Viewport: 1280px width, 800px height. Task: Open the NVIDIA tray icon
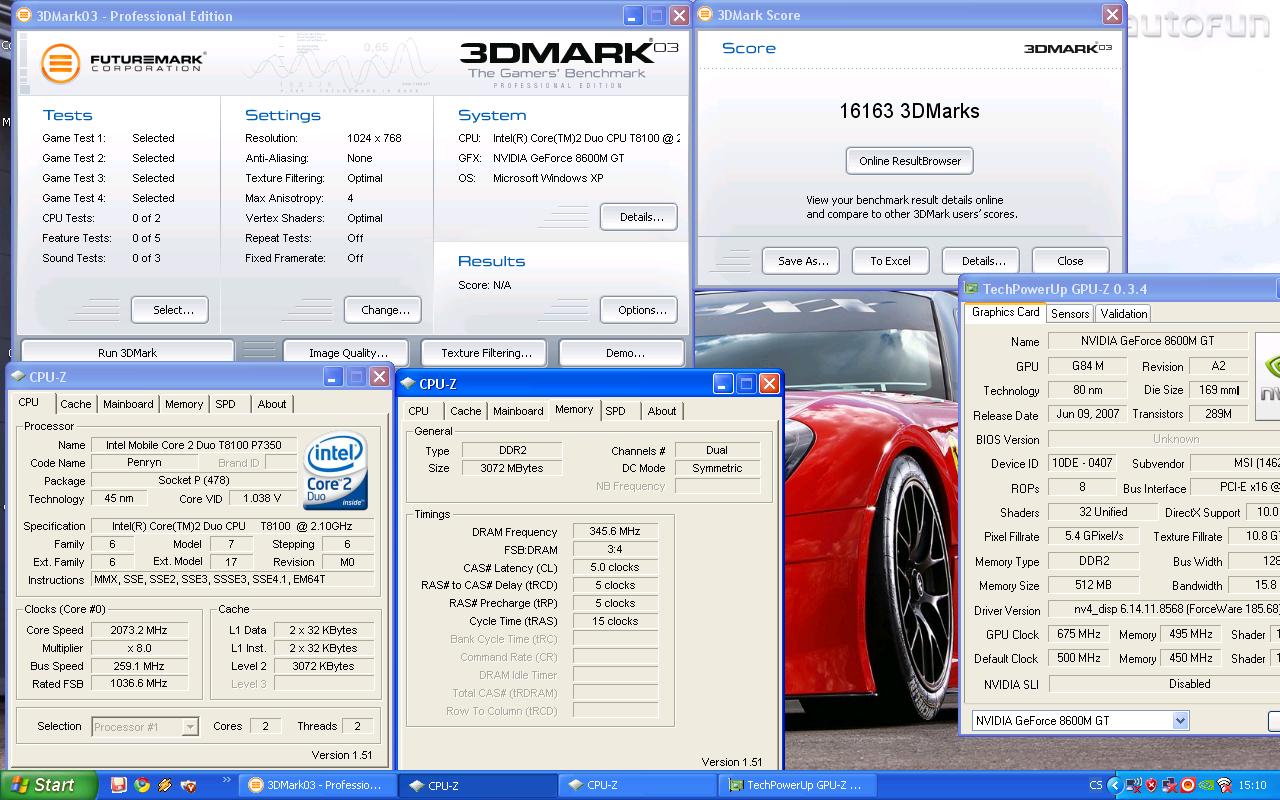point(1207,785)
